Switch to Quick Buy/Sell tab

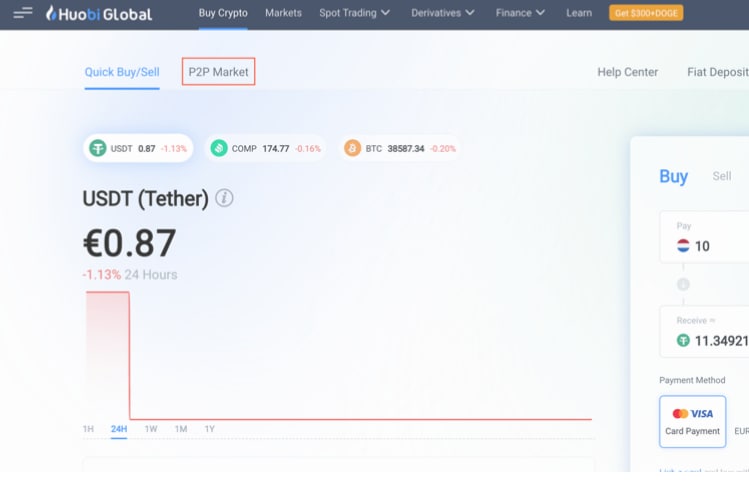tap(122, 72)
